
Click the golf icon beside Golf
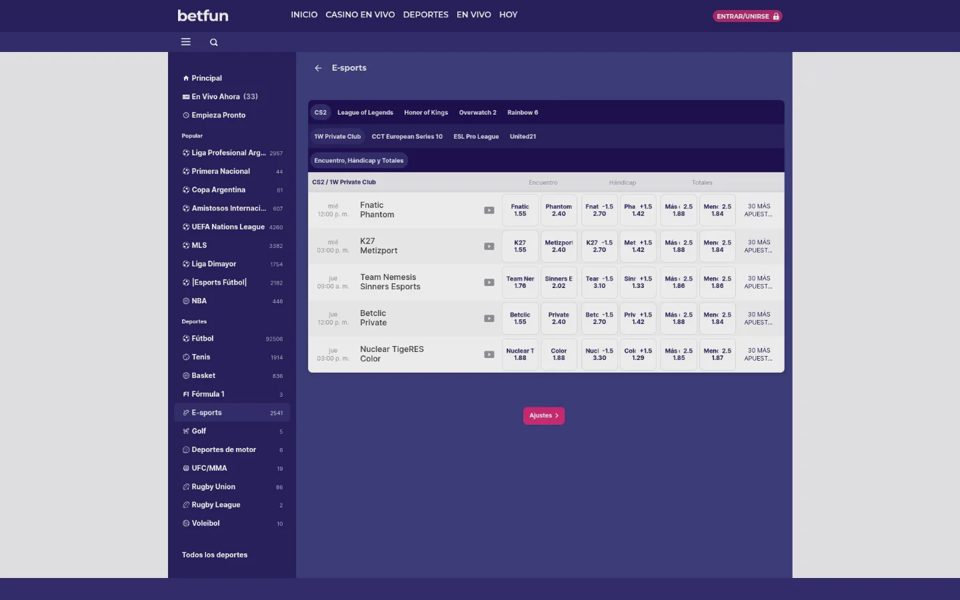coord(186,431)
